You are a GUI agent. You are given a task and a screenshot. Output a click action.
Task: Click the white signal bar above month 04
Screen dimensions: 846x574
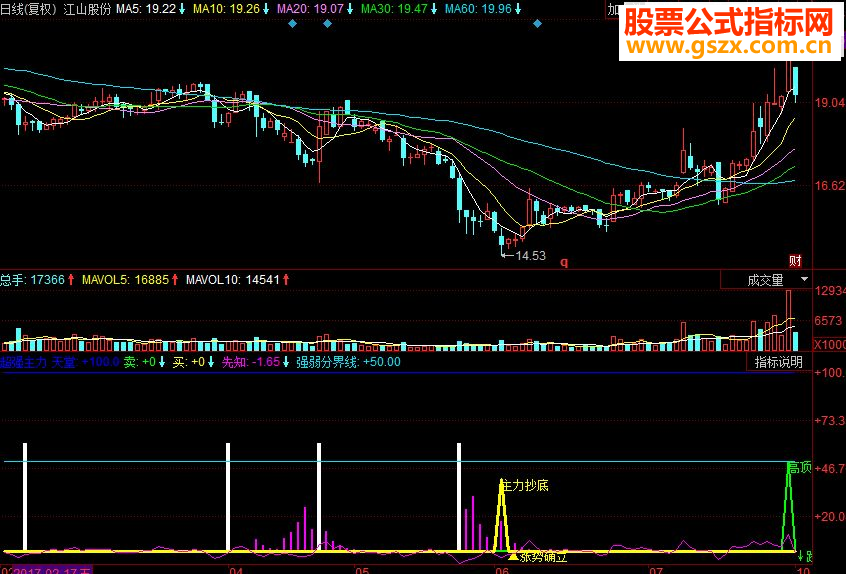click(228, 497)
